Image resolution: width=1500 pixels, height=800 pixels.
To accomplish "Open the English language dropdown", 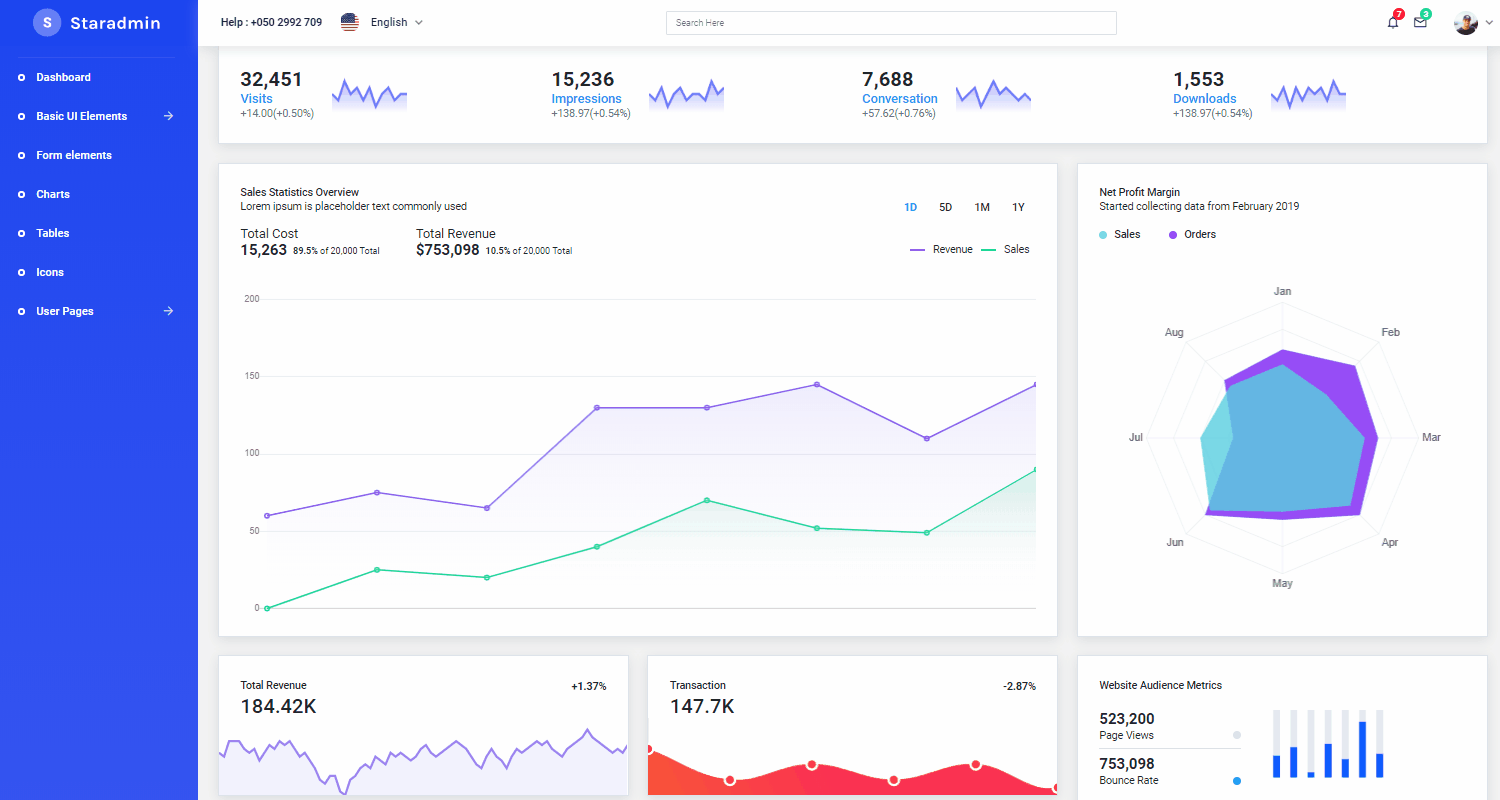I will [394, 21].
